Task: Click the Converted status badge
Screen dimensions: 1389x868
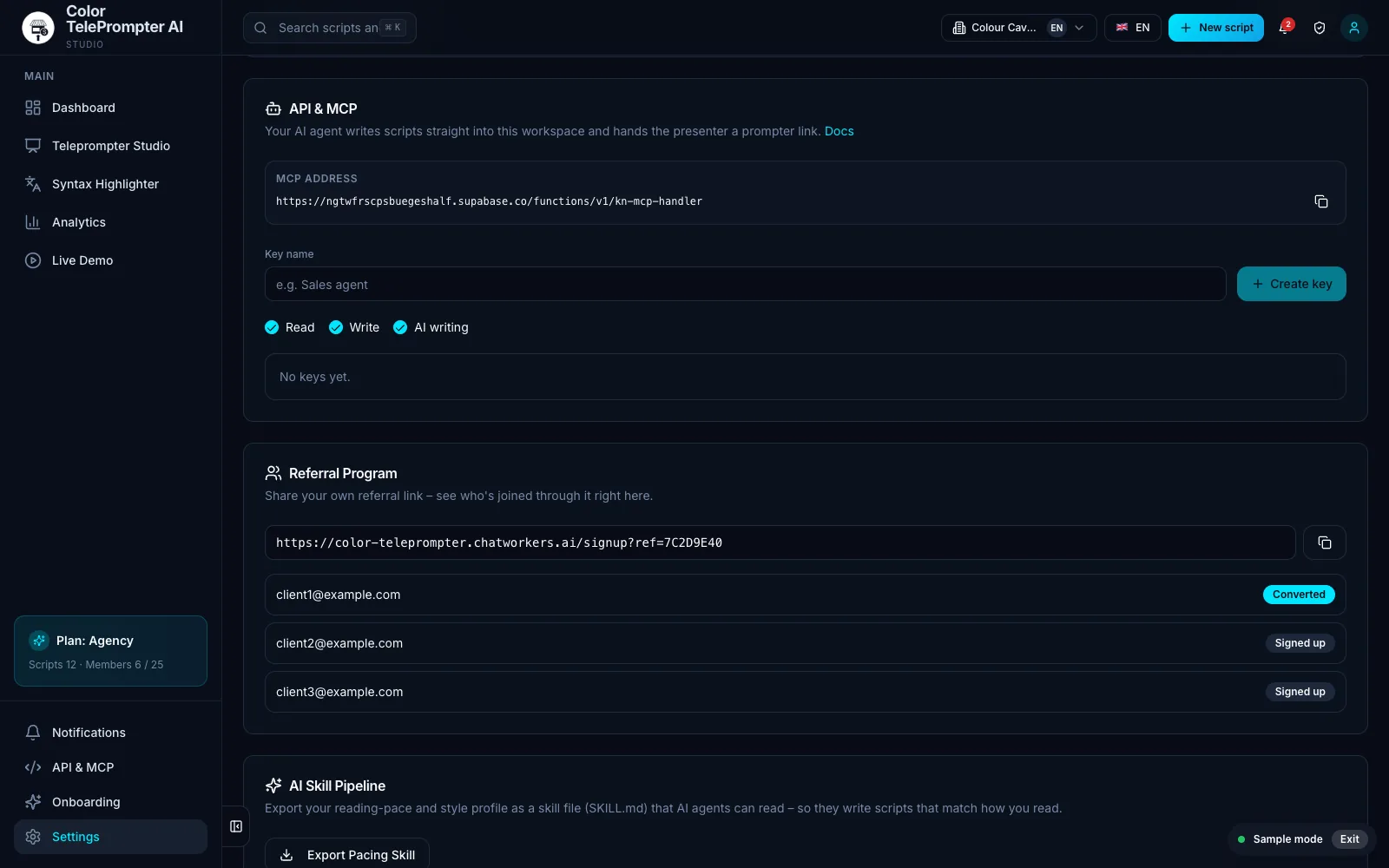Action: coord(1299,595)
